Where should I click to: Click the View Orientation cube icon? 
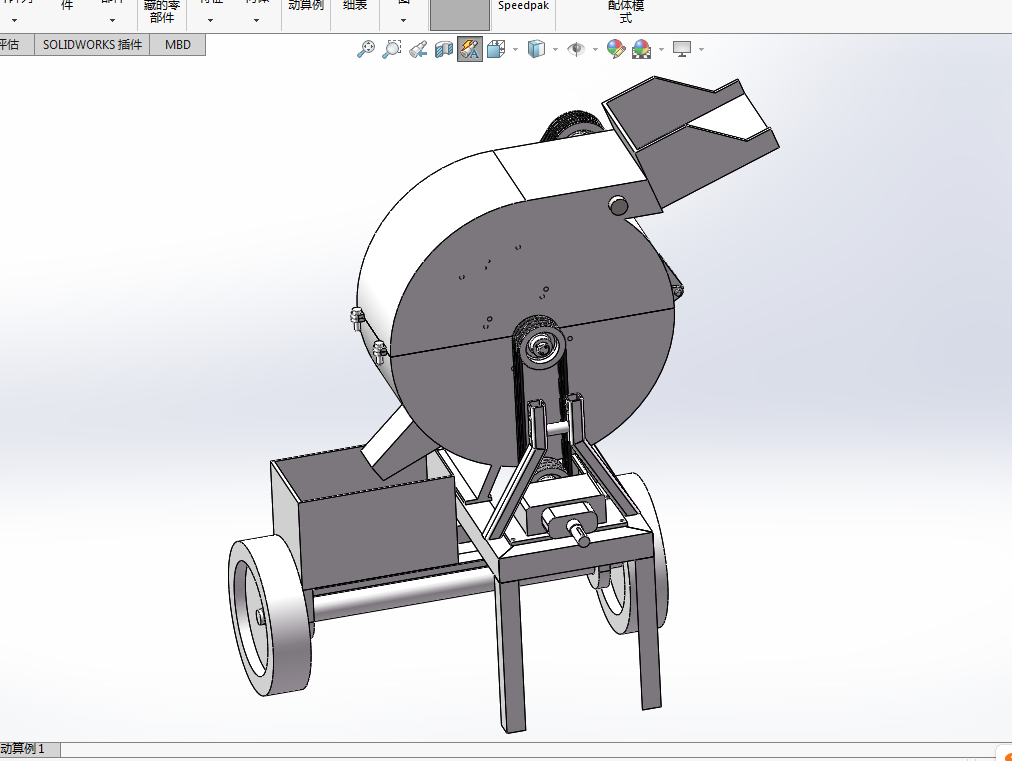tap(496, 49)
